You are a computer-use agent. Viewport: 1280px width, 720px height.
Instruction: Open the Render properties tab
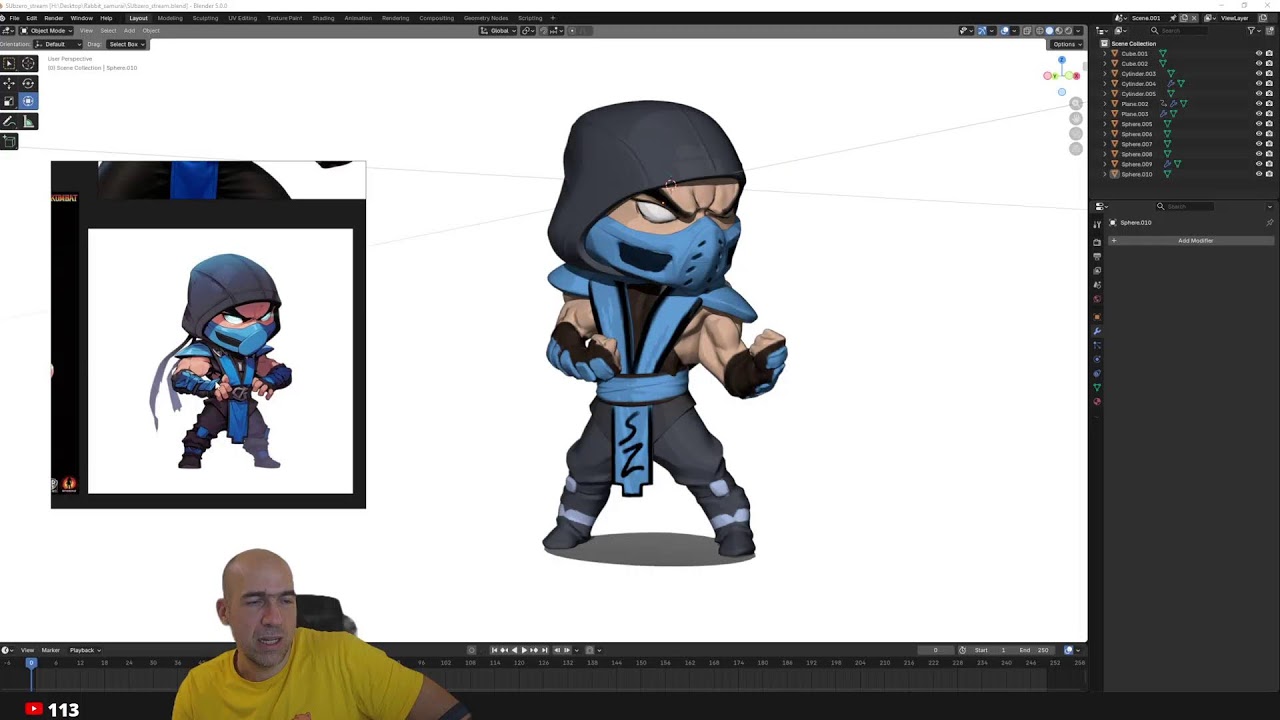(1097, 242)
